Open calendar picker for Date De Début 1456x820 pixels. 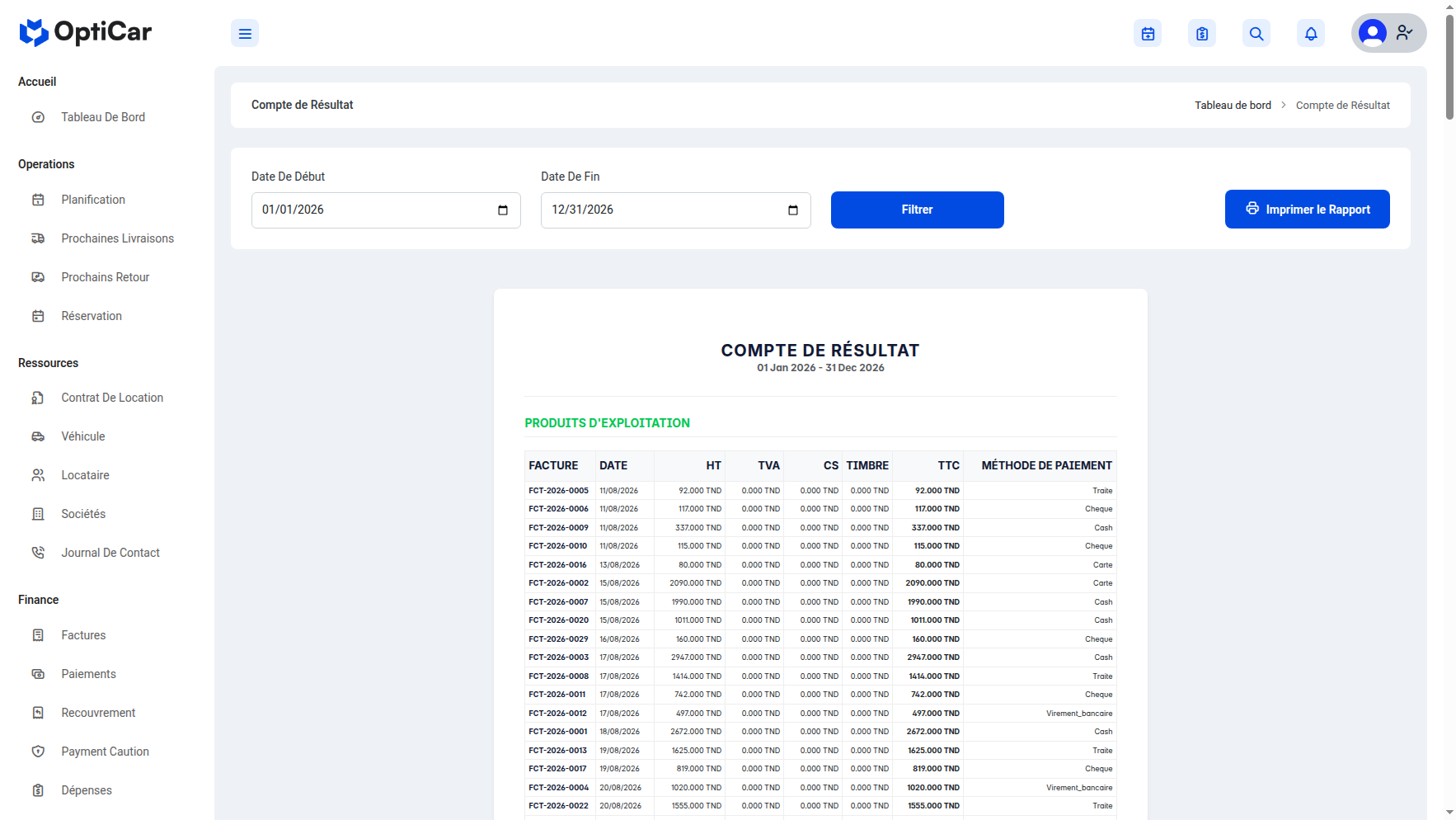coord(503,210)
